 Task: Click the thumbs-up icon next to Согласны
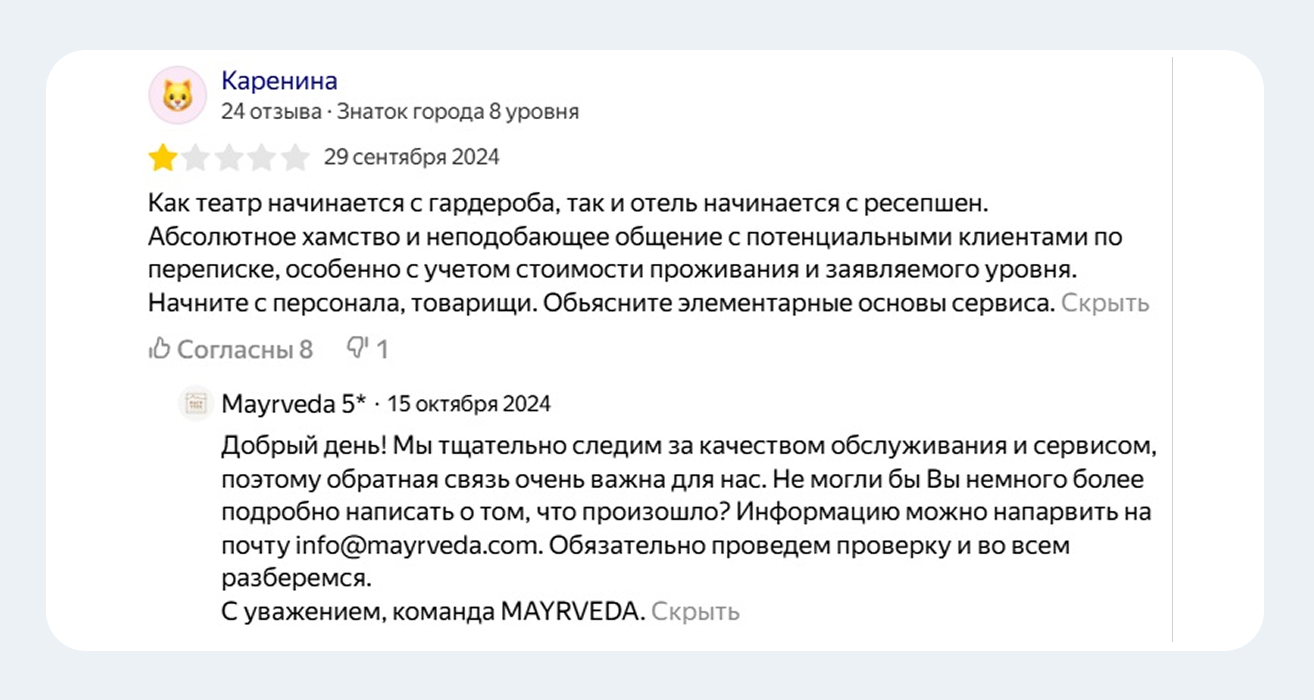[x=160, y=348]
